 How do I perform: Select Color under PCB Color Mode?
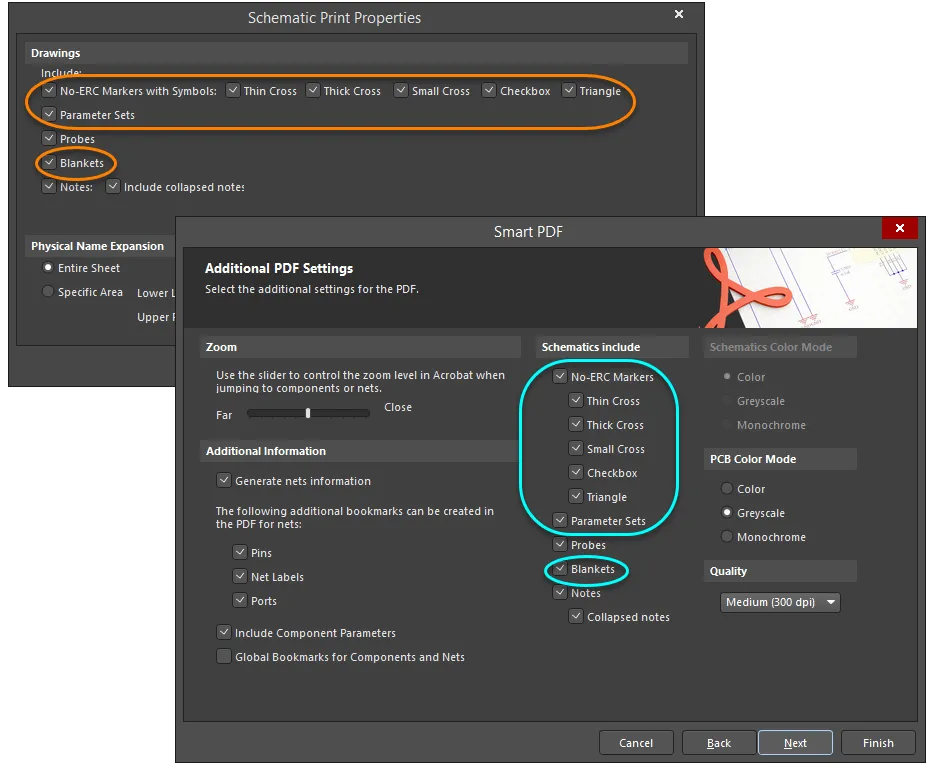tap(726, 488)
